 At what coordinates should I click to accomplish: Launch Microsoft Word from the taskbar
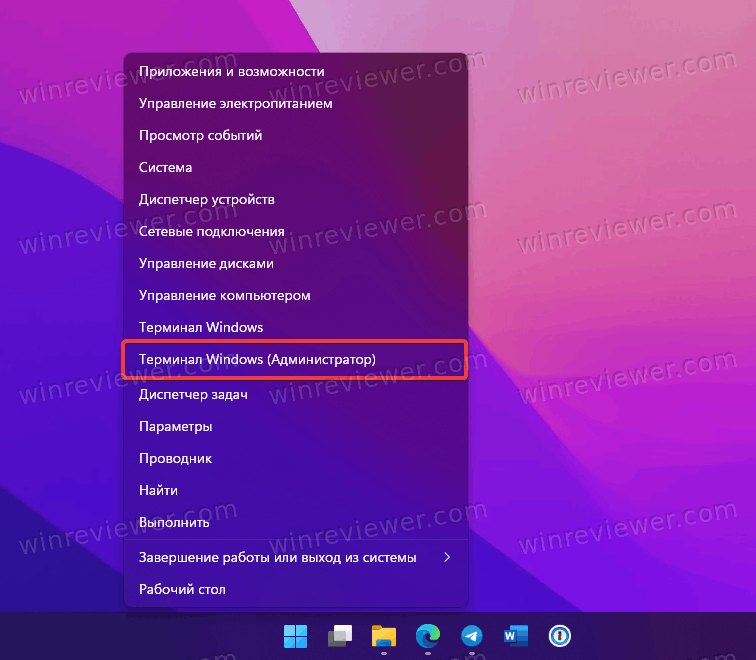point(515,636)
